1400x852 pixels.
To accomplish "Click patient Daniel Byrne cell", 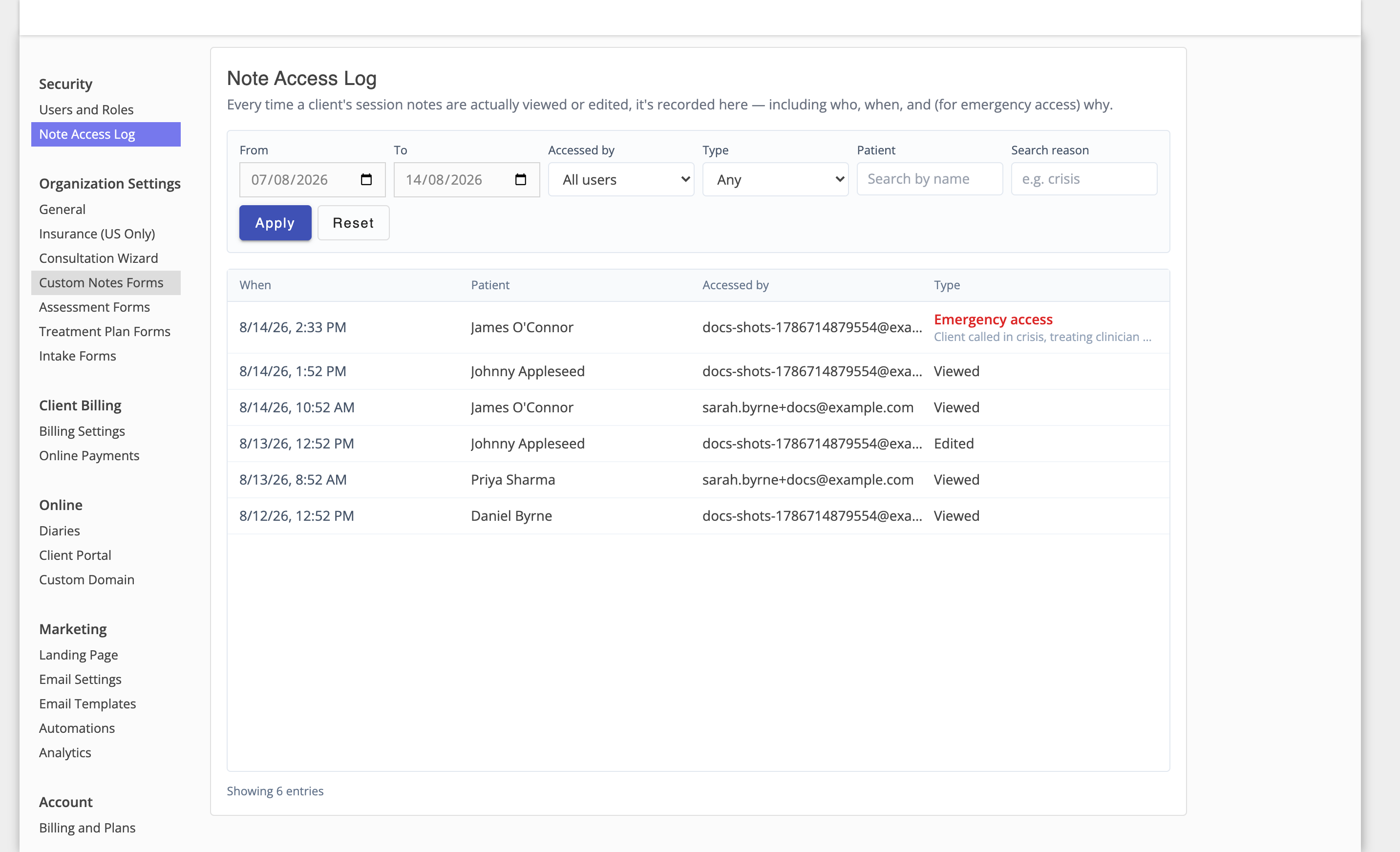I will (511, 515).
